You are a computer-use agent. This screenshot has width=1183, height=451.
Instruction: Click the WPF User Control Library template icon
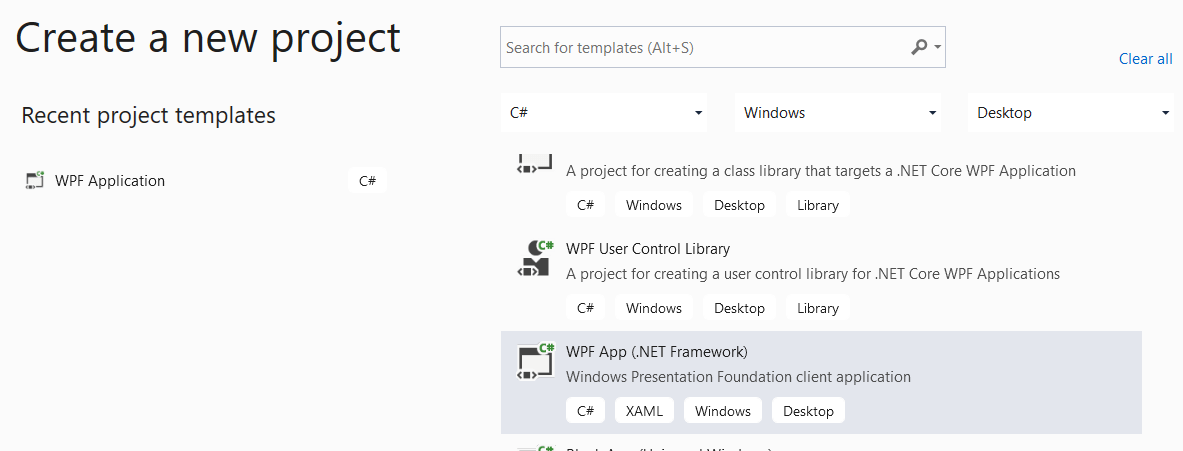tap(536, 259)
